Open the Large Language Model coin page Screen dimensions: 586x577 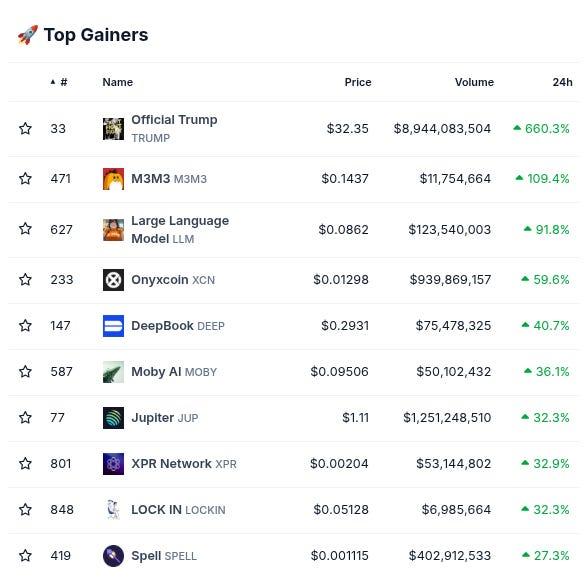coord(180,229)
